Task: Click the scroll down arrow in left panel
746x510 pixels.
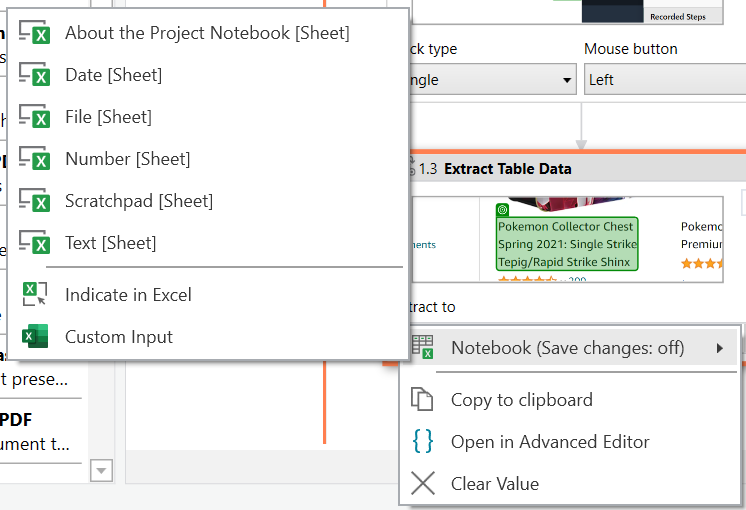Action: pyautogui.click(x=100, y=470)
